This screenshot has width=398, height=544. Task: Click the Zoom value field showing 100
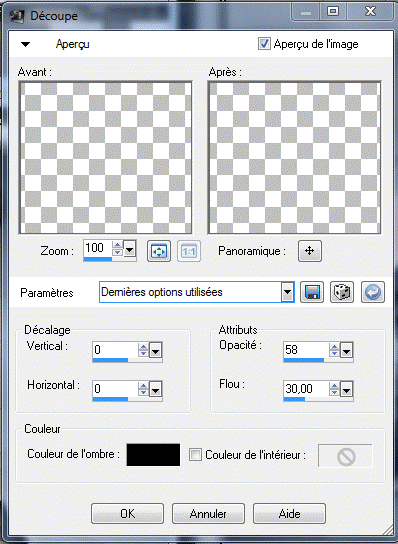(x=97, y=248)
